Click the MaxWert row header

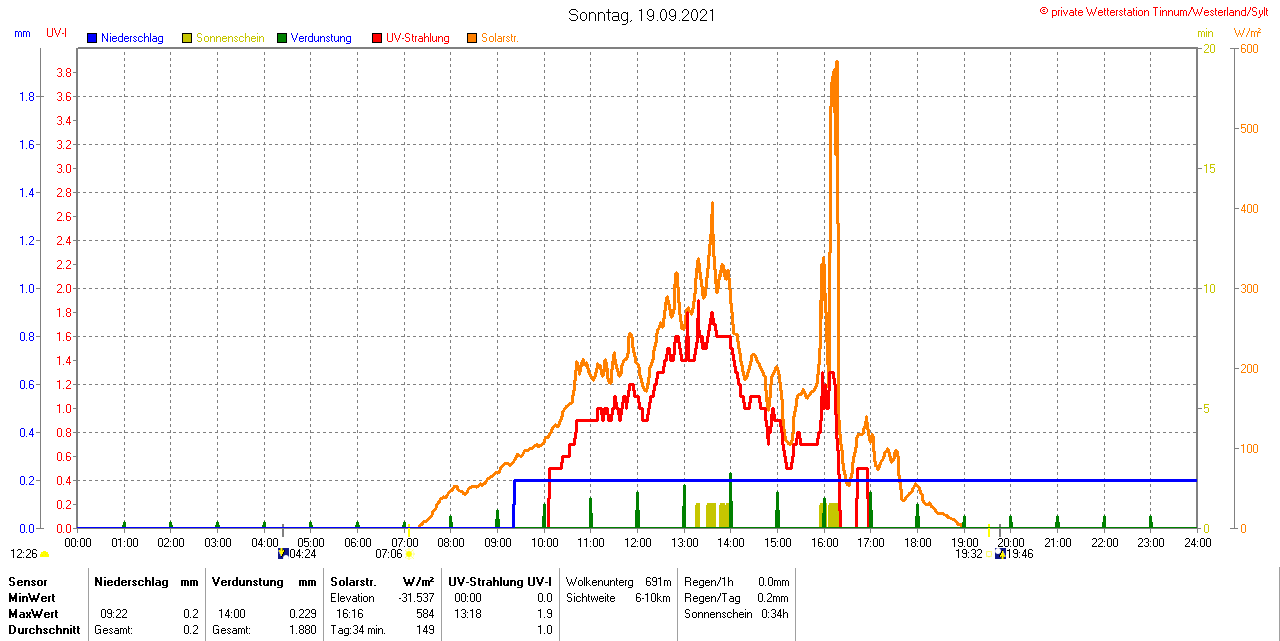(34, 613)
